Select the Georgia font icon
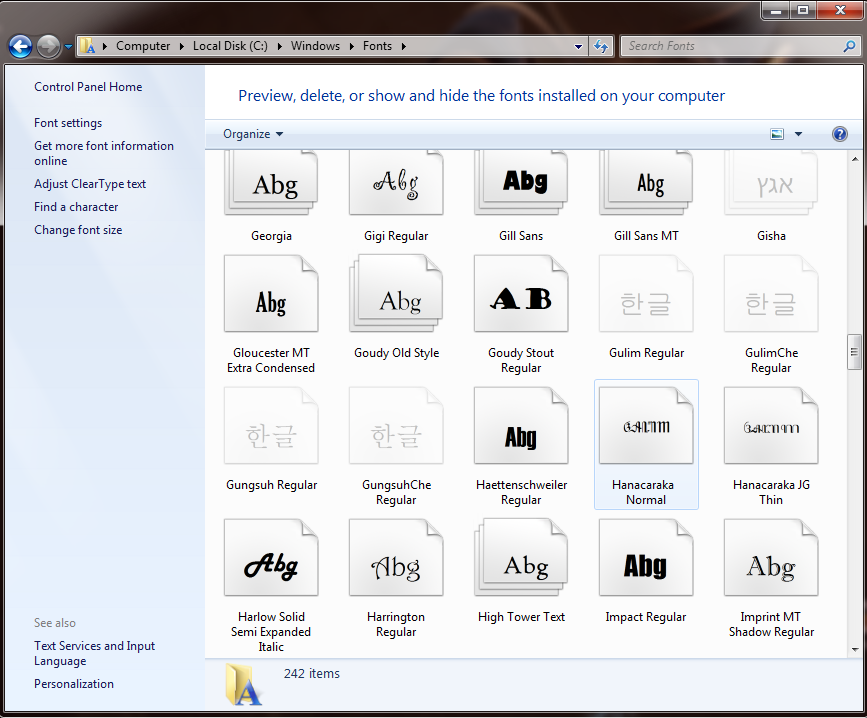Viewport: 867px width, 718px height. (271, 184)
